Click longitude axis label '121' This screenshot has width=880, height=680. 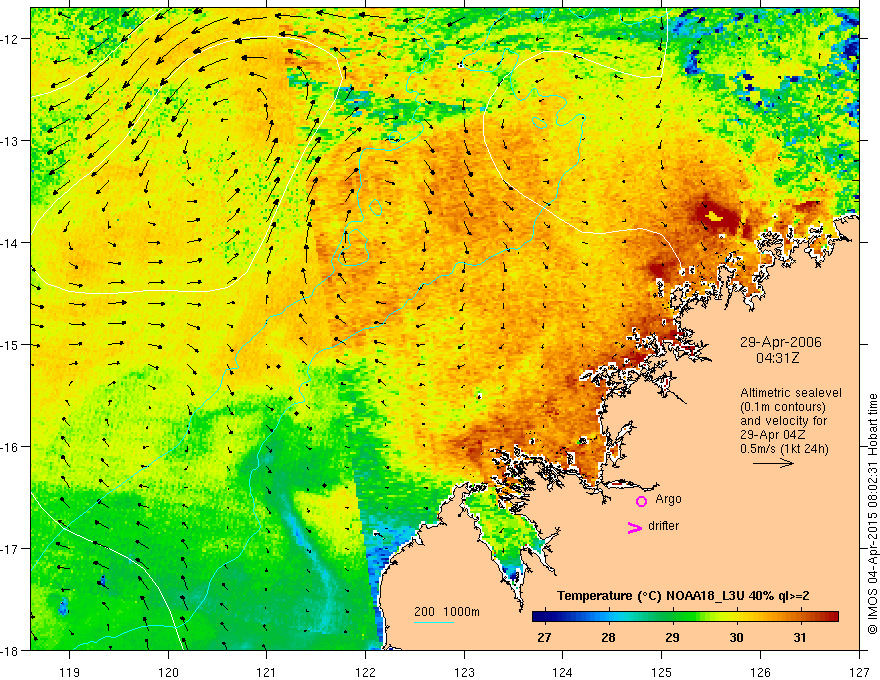coord(267,672)
